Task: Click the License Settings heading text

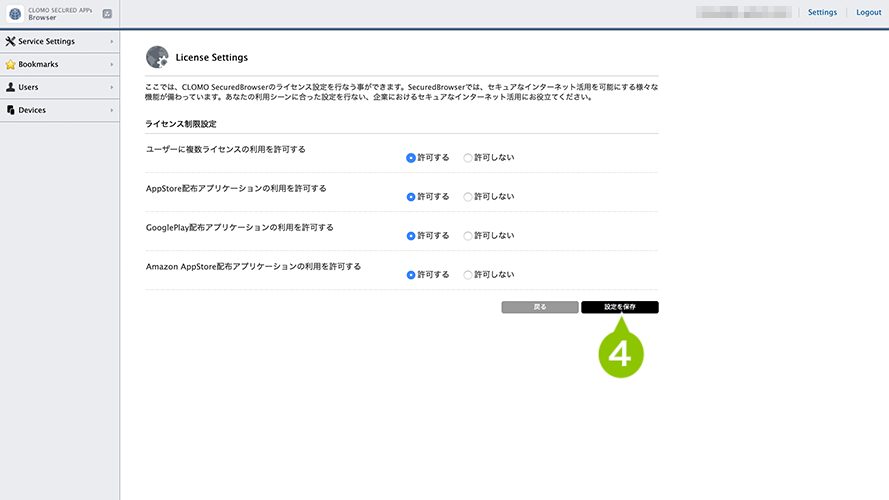Action: 211,57
